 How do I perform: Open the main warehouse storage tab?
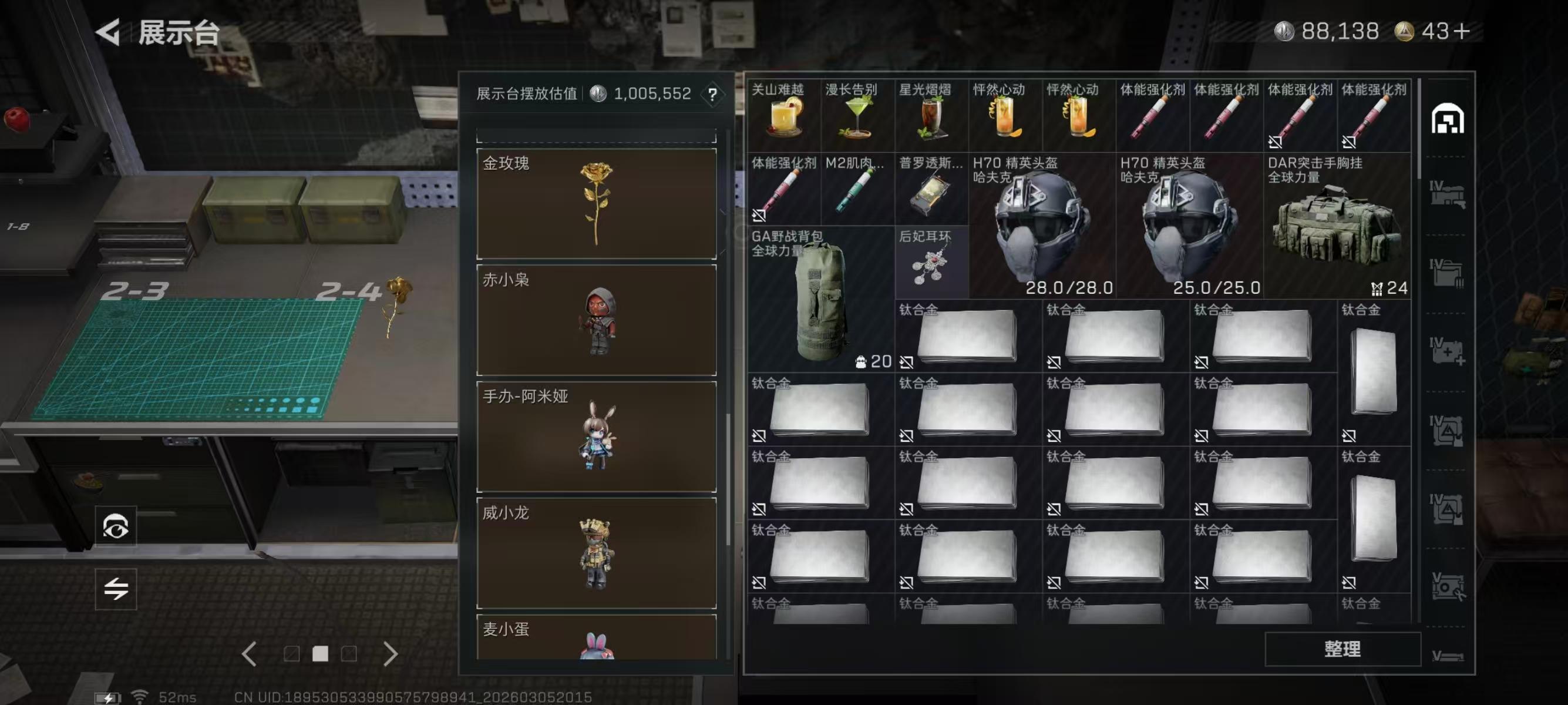[x=1447, y=119]
